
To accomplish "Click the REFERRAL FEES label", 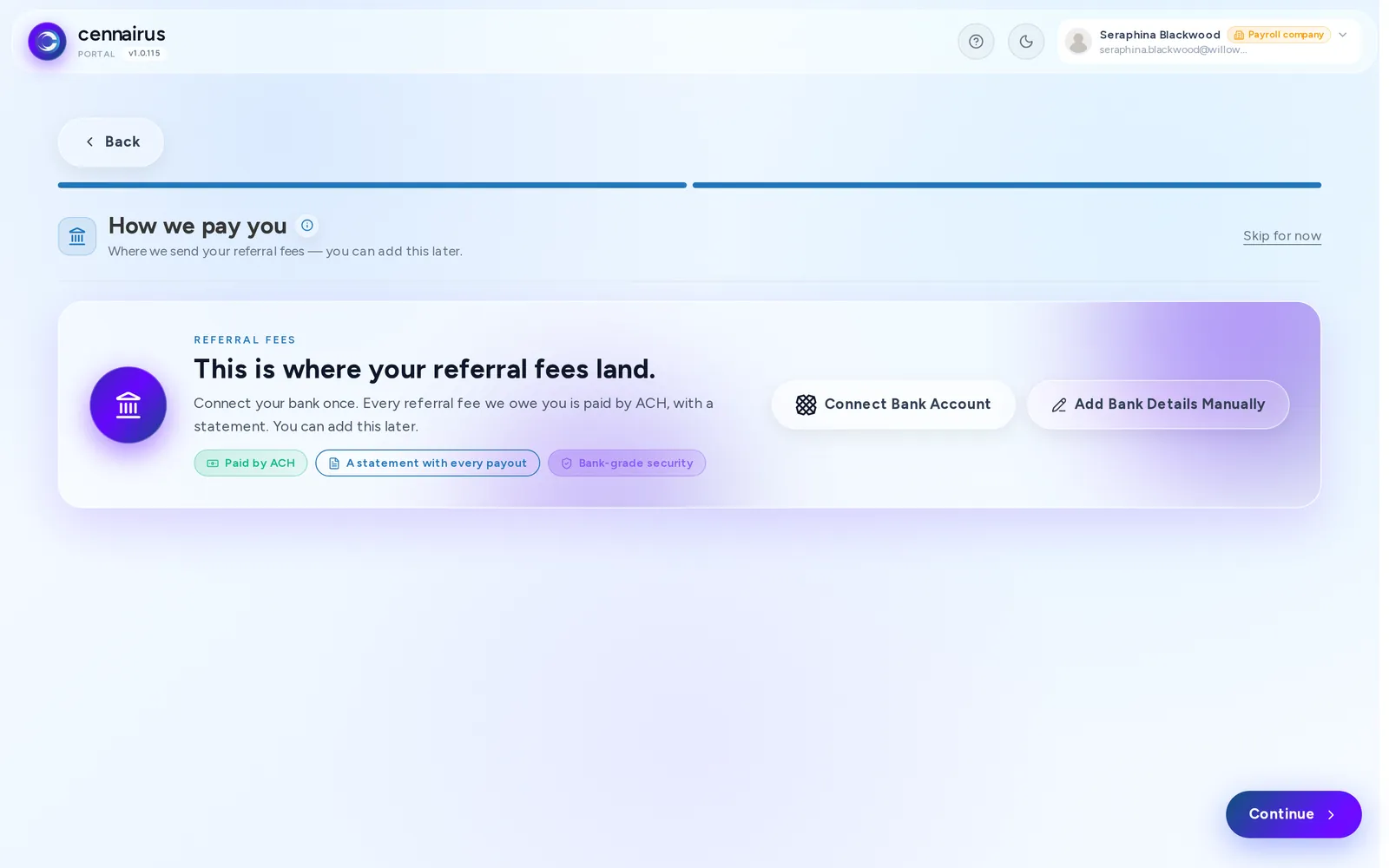I will point(245,340).
